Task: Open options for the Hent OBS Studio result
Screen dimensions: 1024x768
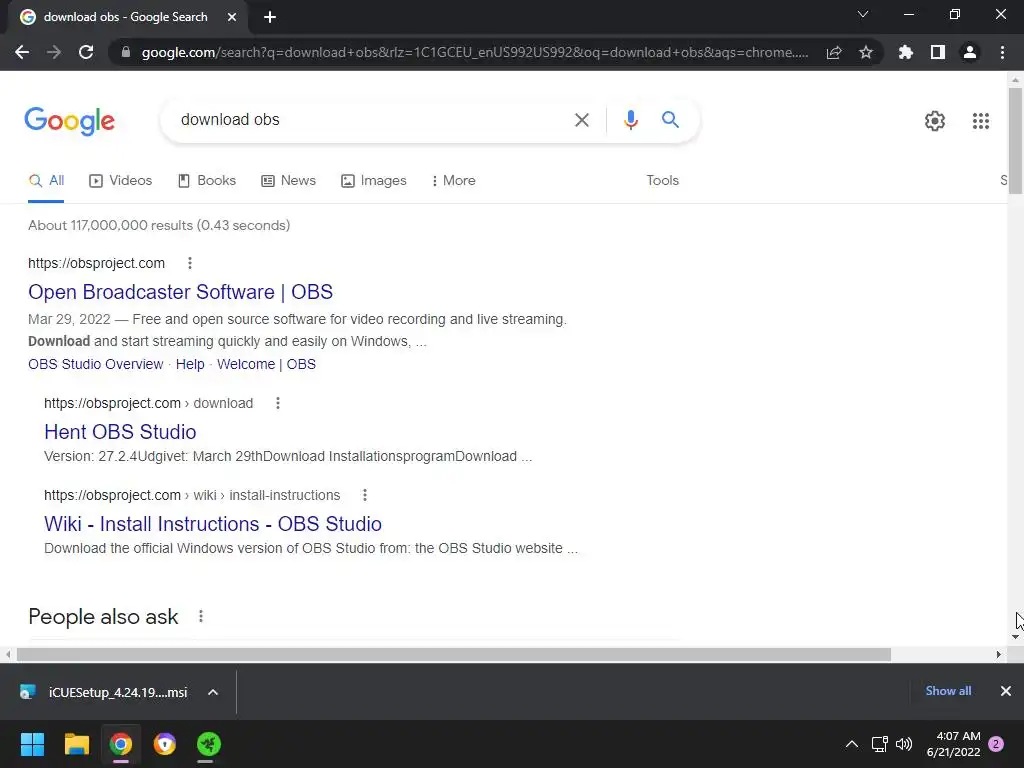Action: 278,403
